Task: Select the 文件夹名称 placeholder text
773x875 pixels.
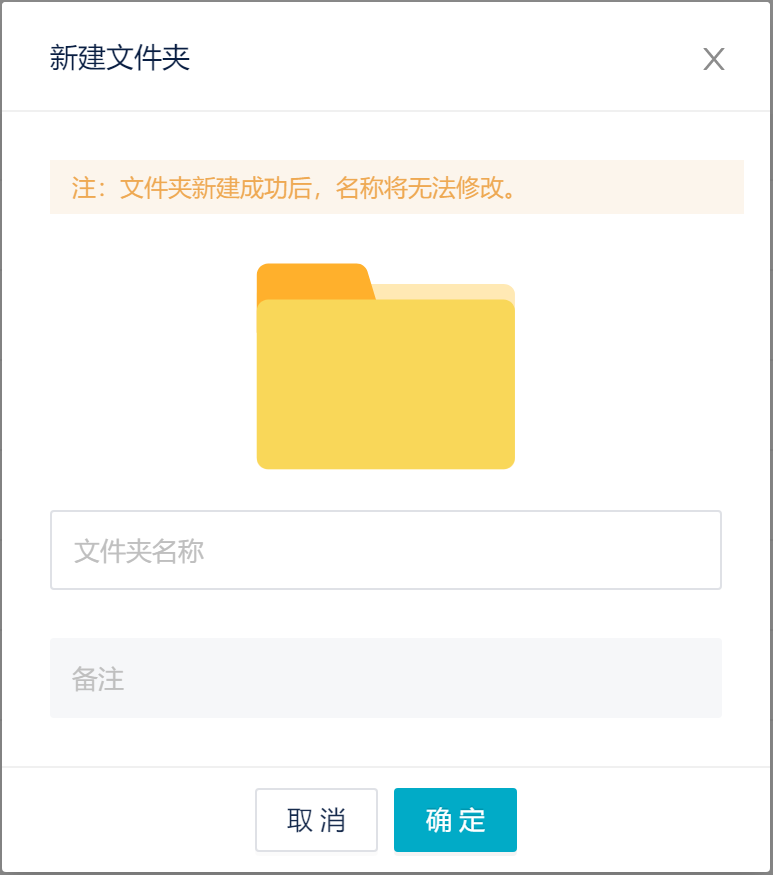Action: tap(139, 551)
